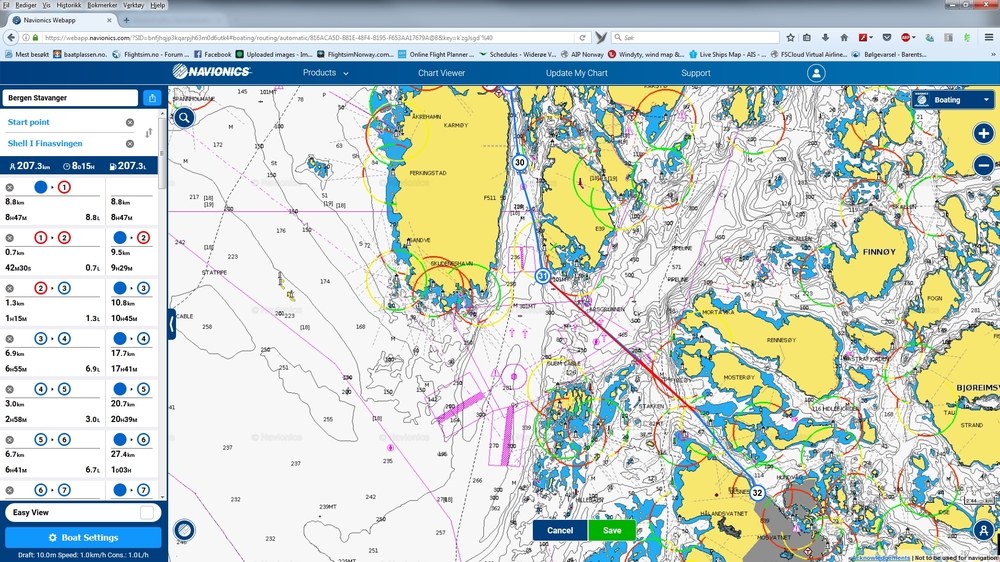
Task: Toggle the Easy View checkbox
Action: [x=147, y=512]
